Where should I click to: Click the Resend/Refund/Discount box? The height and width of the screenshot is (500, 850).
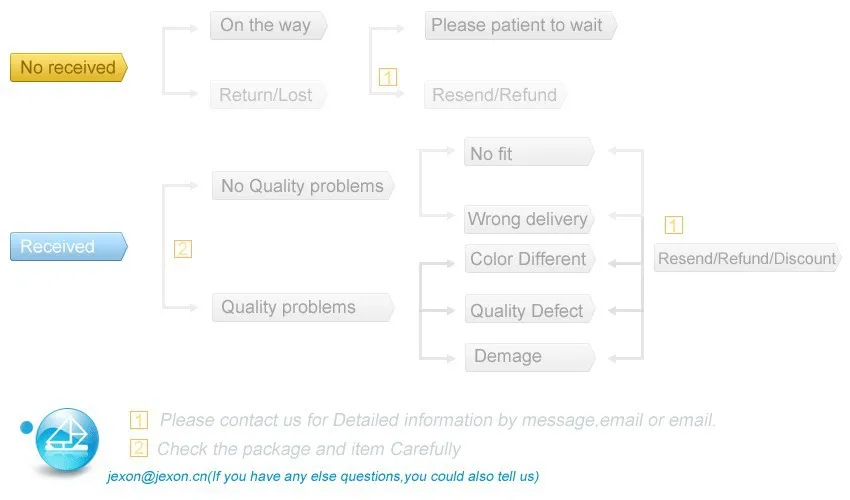[x=746, y=259]
